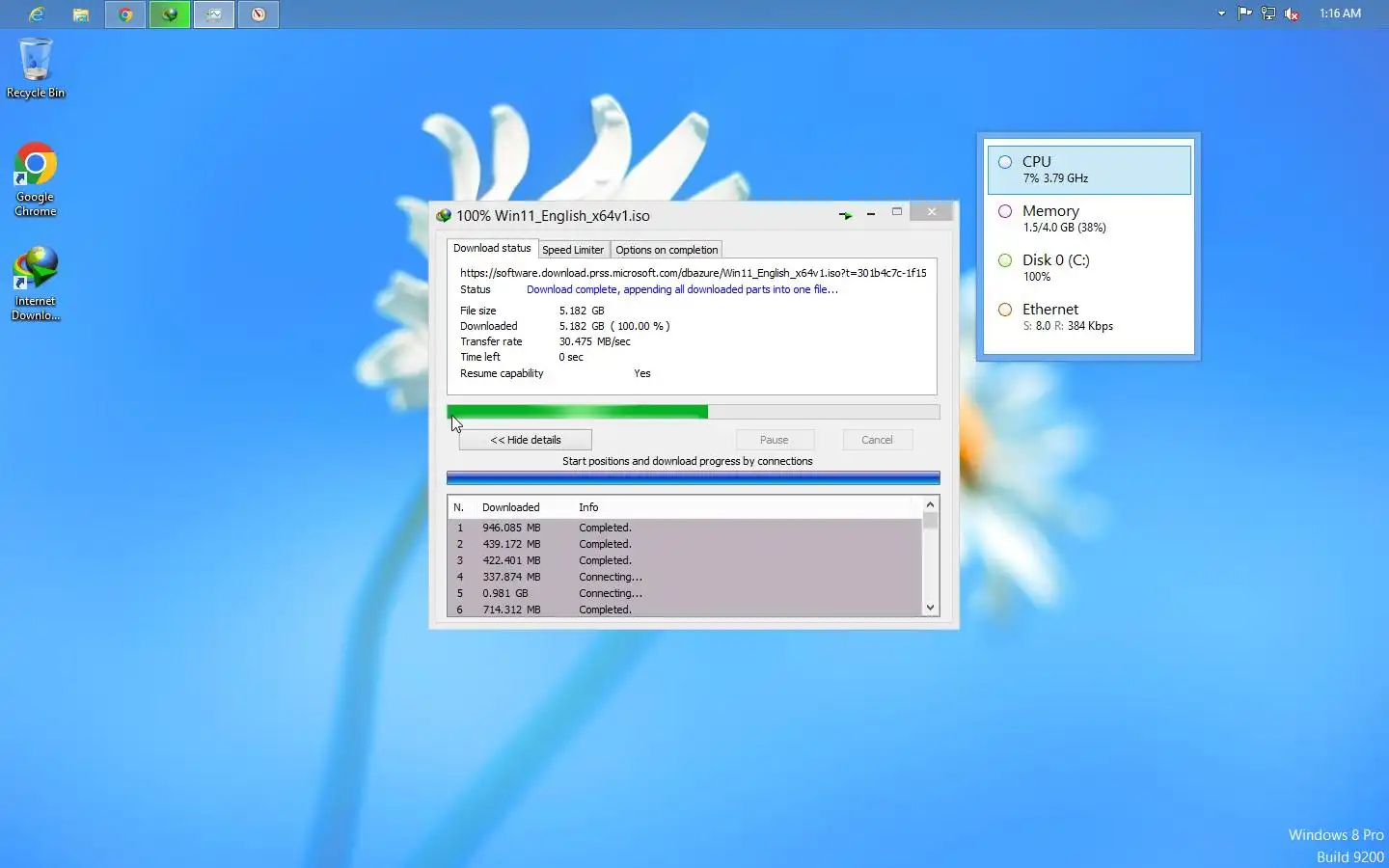The height and width of the screenshot is (868, 1389).
Task: Switch to Task Manager in the taskbar
Action: pos(214,14)
